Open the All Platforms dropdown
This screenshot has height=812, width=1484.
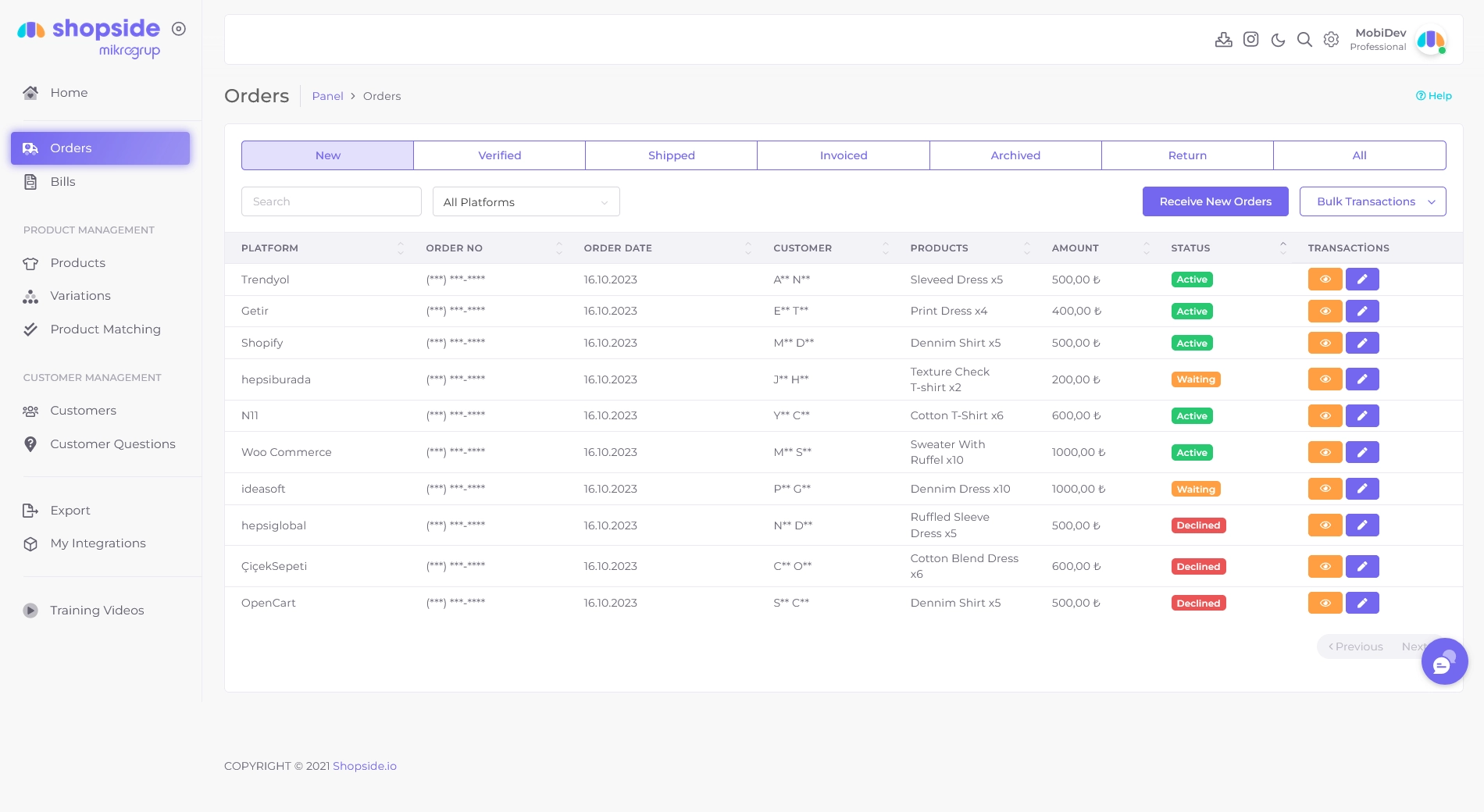pyautogui.click(x=526, y=202)
